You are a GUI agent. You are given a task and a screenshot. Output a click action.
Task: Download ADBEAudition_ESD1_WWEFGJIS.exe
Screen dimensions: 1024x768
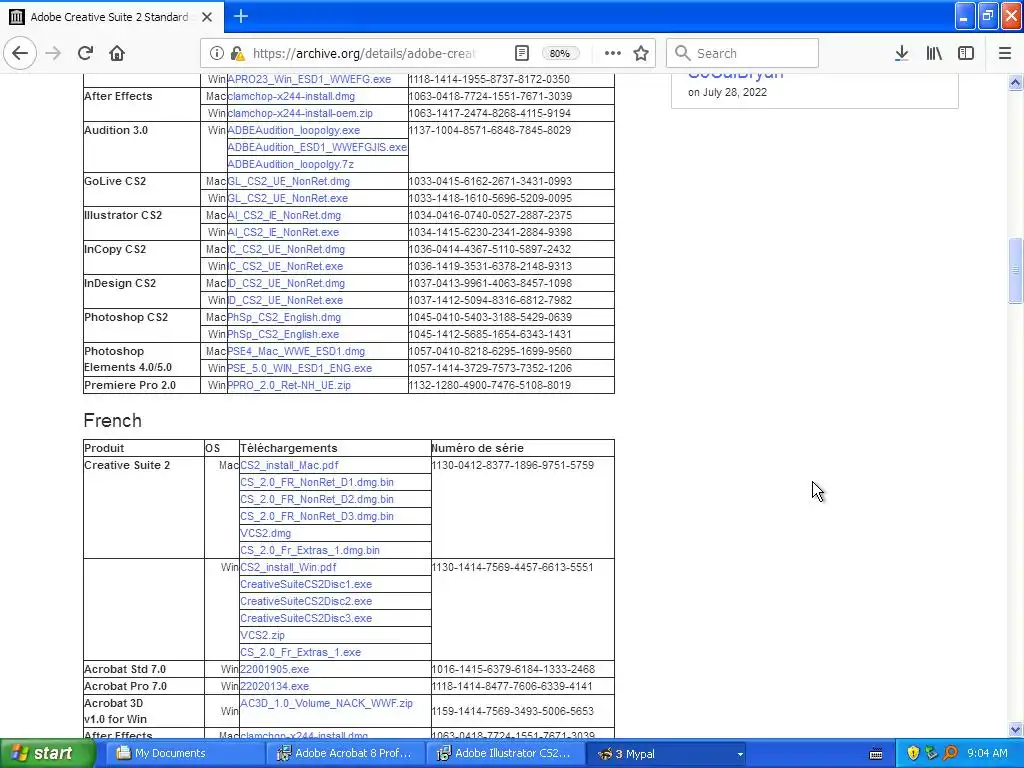pos(317,147)
